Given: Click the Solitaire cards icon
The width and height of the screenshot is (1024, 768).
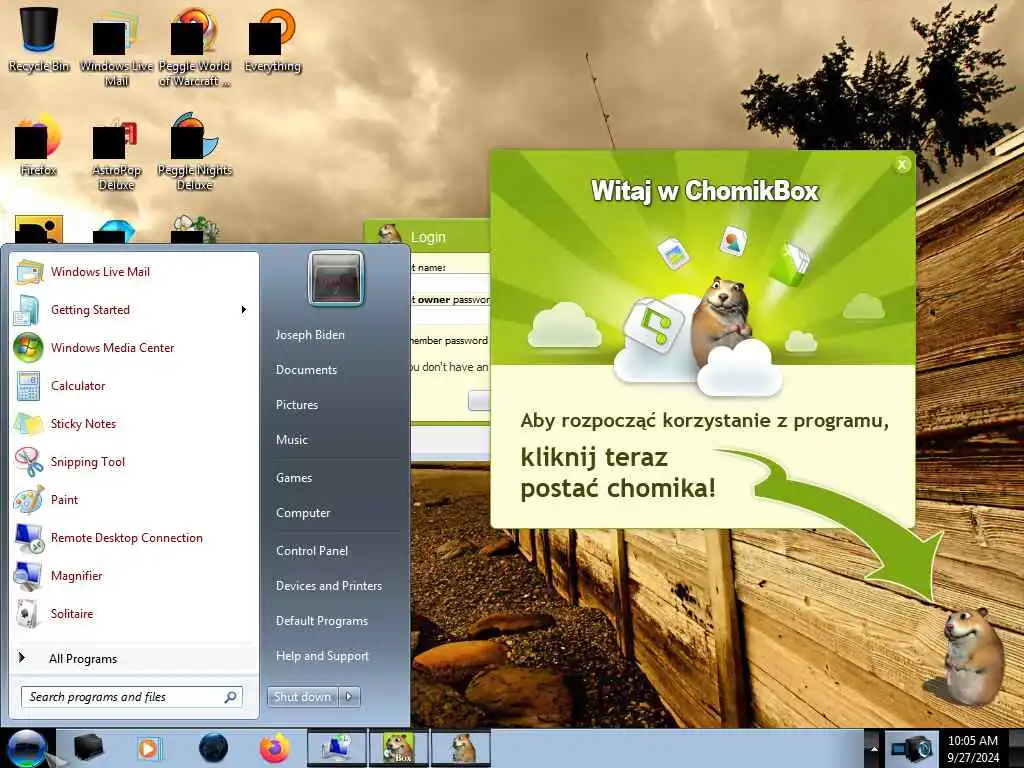Looking at the screenshot, I should 29,613.
